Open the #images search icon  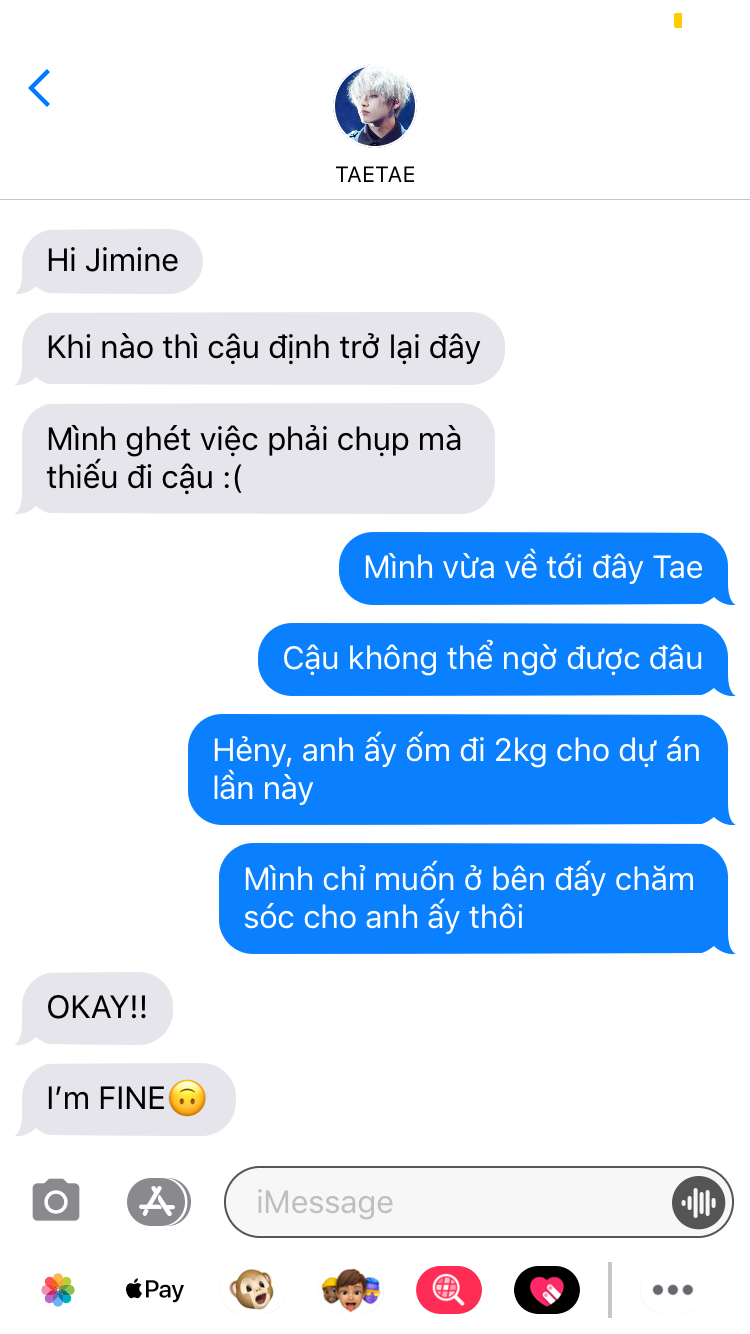coord(448,1290)
